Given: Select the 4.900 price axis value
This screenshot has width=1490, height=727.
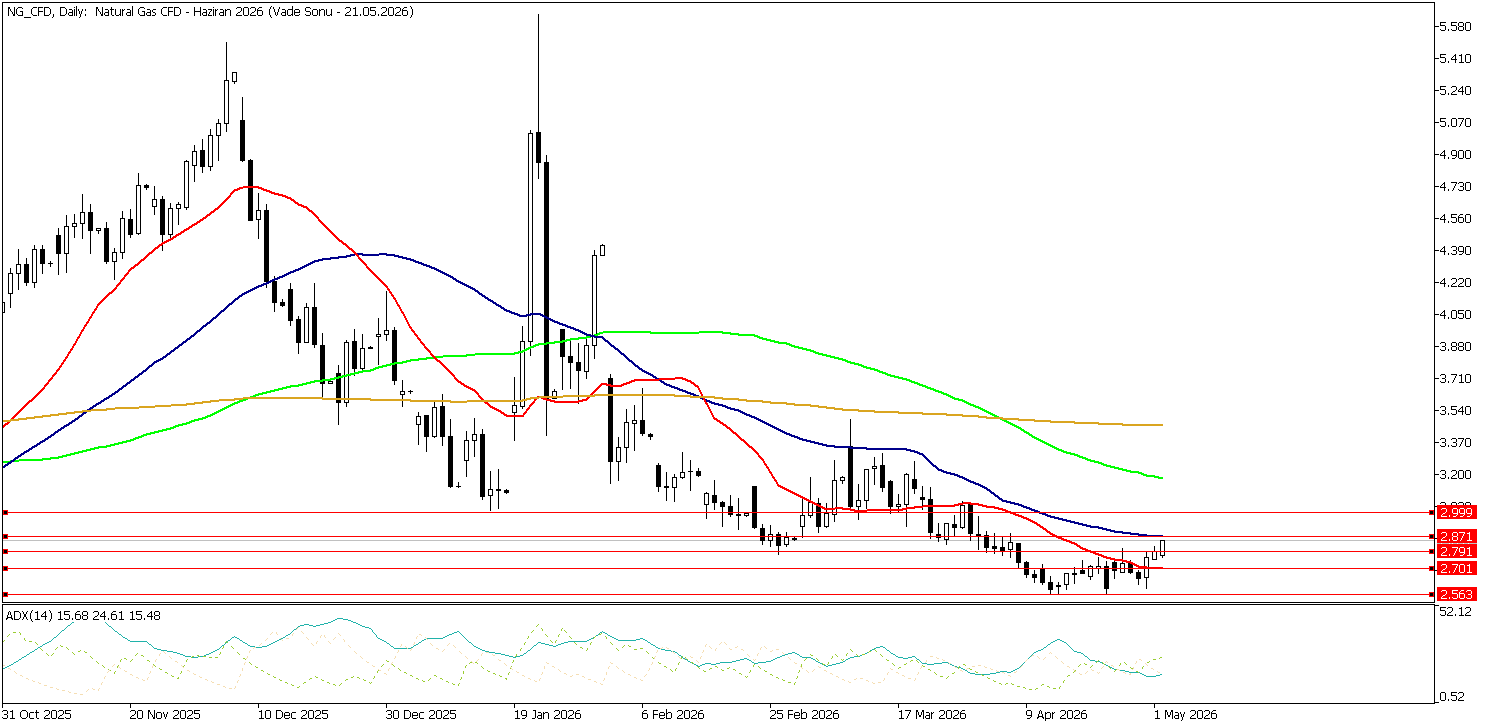Looking at the screenshot, I should click(x=1456, y=154).
